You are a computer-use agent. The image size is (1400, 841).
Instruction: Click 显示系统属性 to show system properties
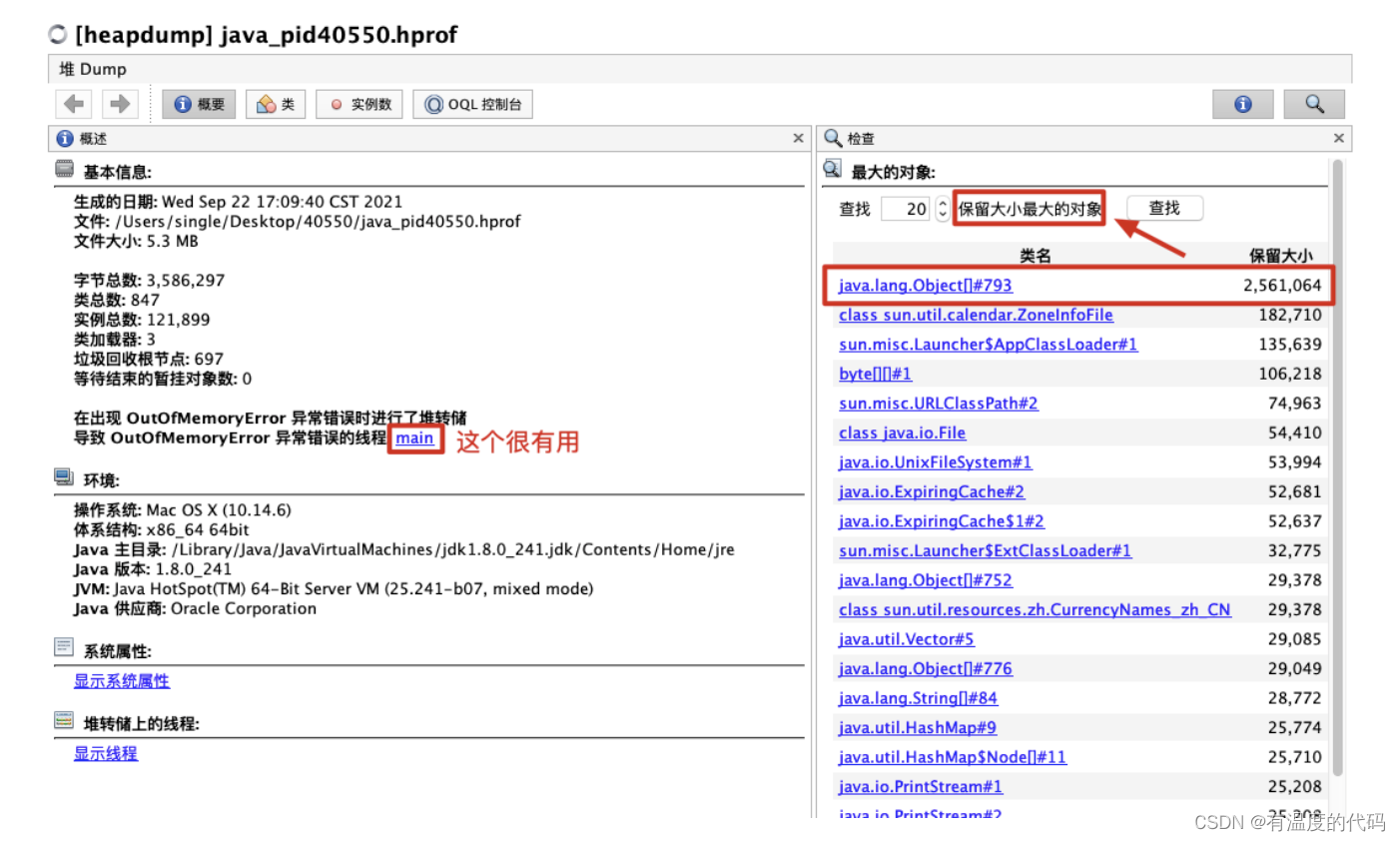tap(121, 680)
